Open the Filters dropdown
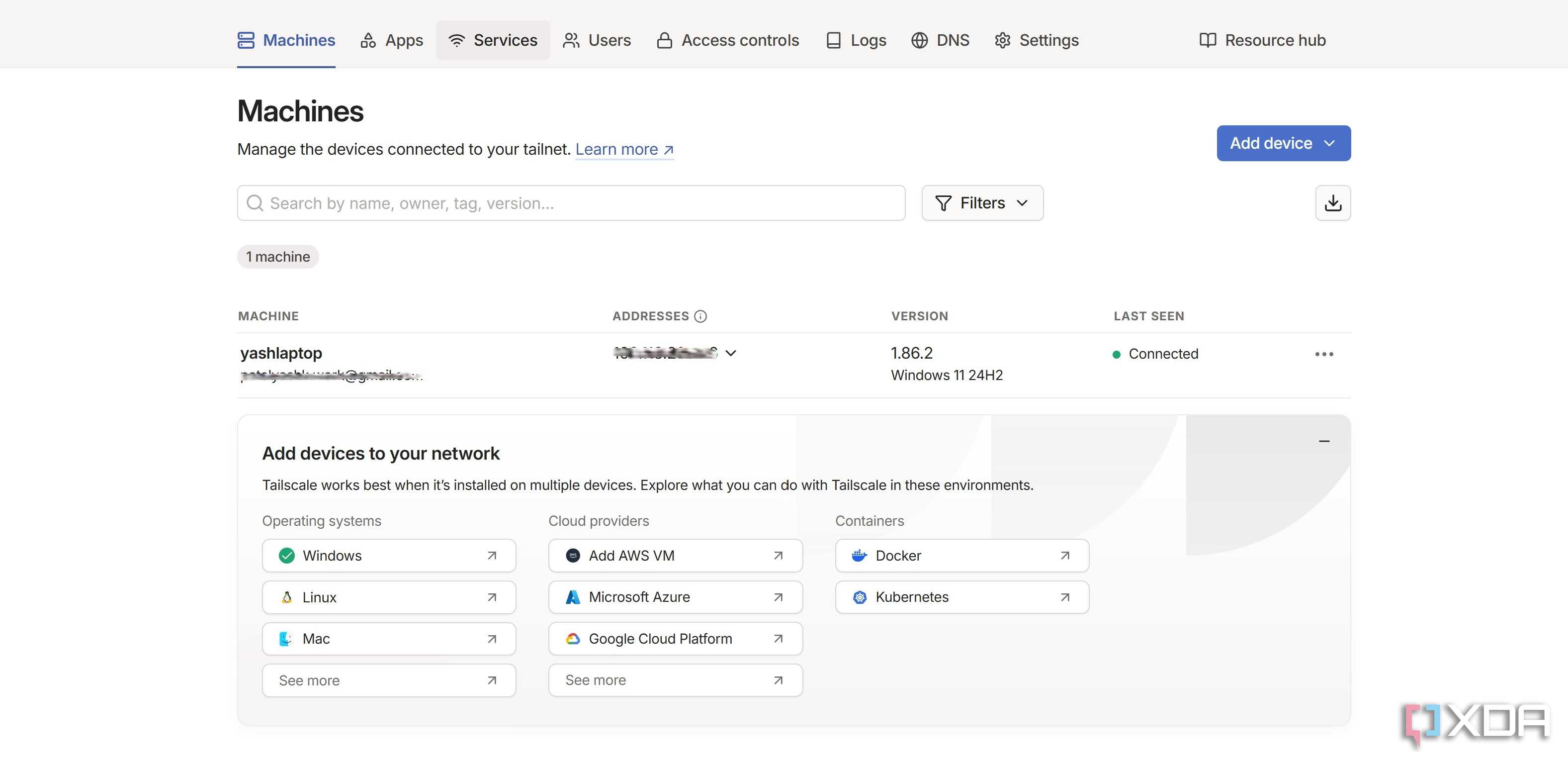Screen dimensions: 1568x767 [982, 203]
